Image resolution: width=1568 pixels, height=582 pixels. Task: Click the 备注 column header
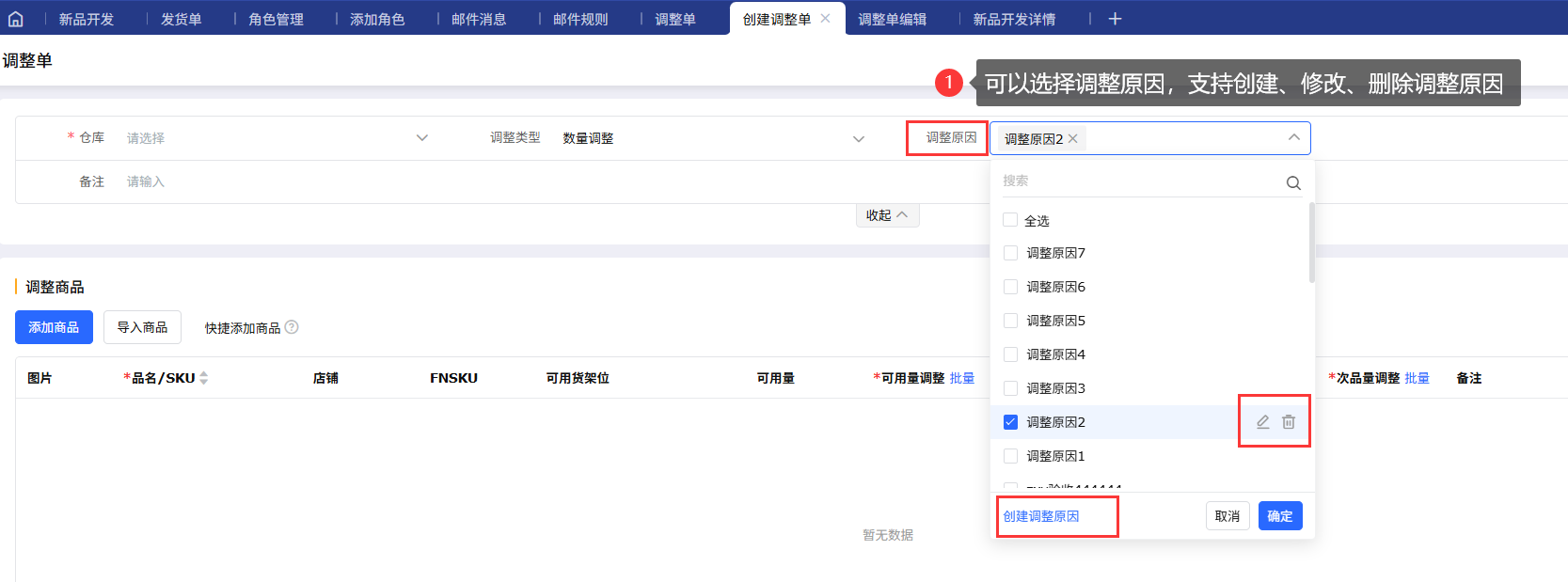pyautogui.click(x=1469, y=378)
